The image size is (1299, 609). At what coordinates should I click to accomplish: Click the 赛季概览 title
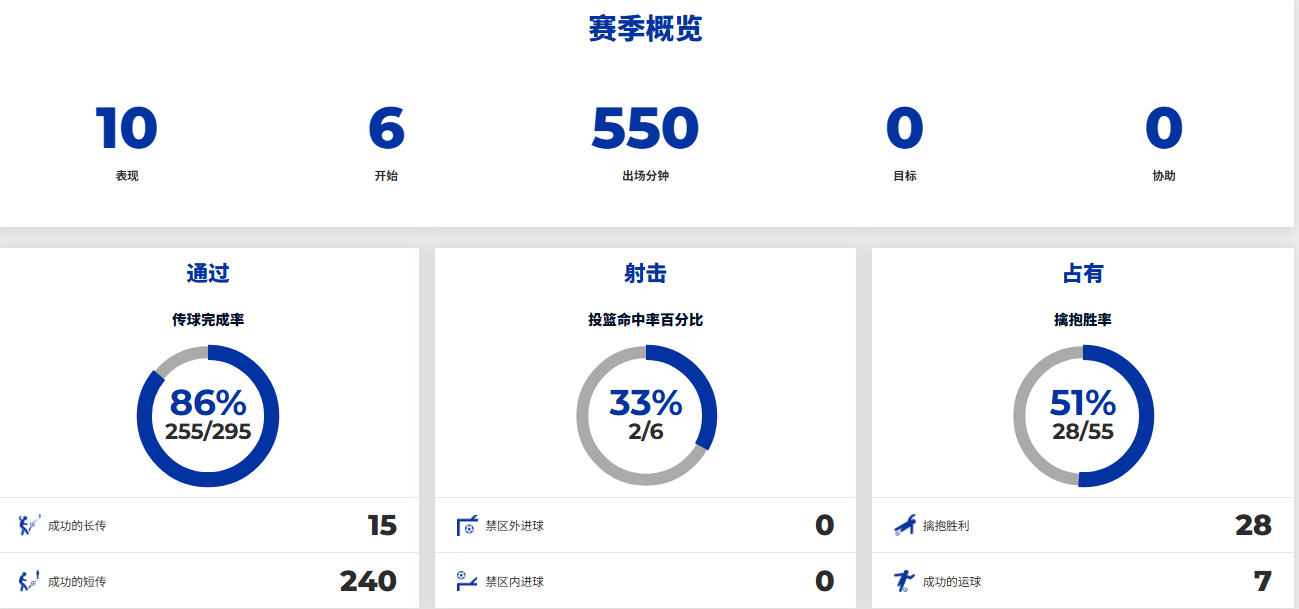click(645, 30)
